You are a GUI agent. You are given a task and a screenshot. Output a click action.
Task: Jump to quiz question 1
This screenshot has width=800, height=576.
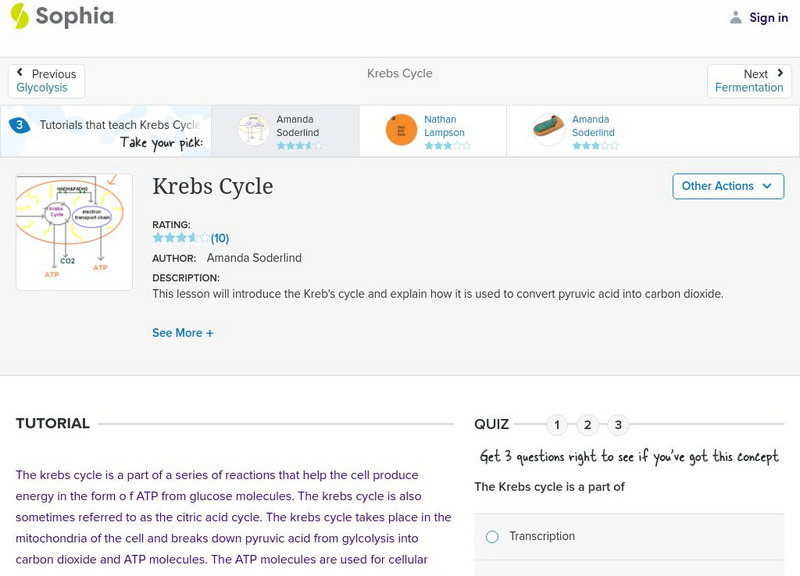[x=557, y=425]
